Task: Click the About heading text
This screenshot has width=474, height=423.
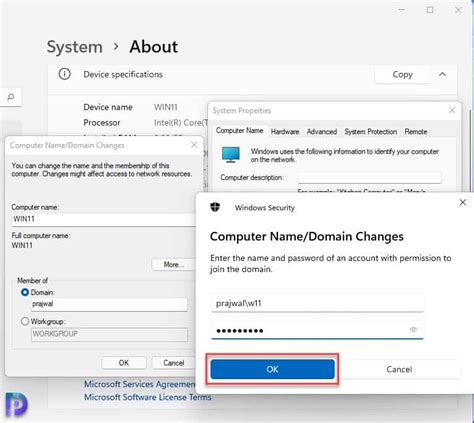Action: coord(154,47)
